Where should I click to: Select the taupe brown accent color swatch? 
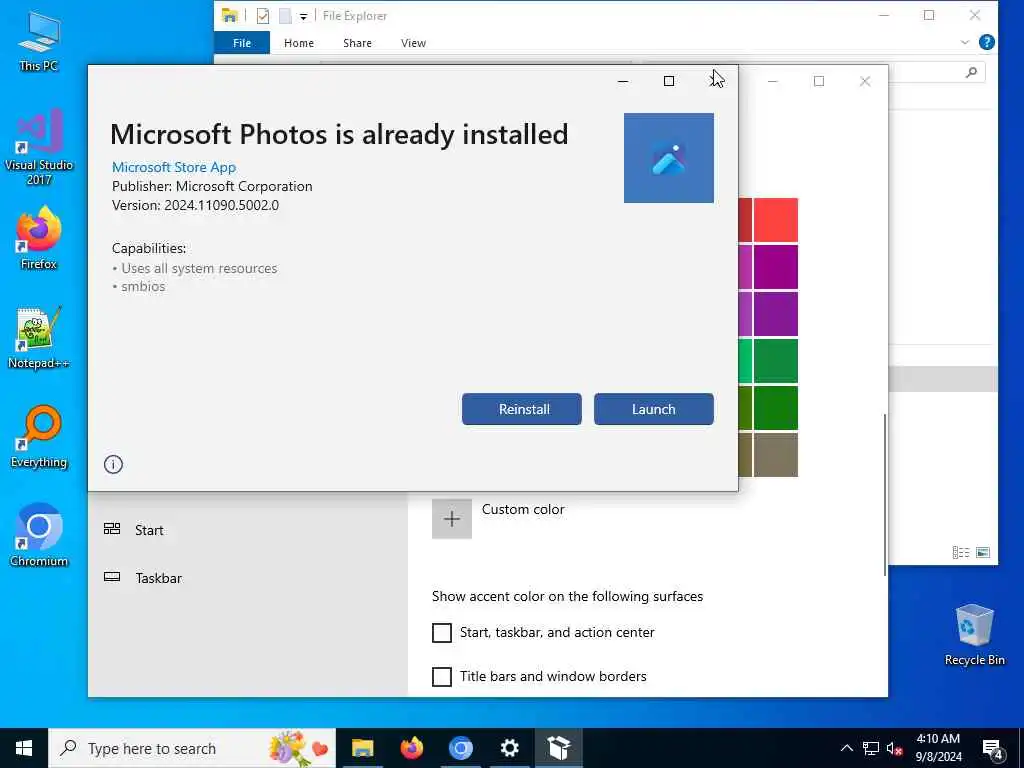coord(776,455)
